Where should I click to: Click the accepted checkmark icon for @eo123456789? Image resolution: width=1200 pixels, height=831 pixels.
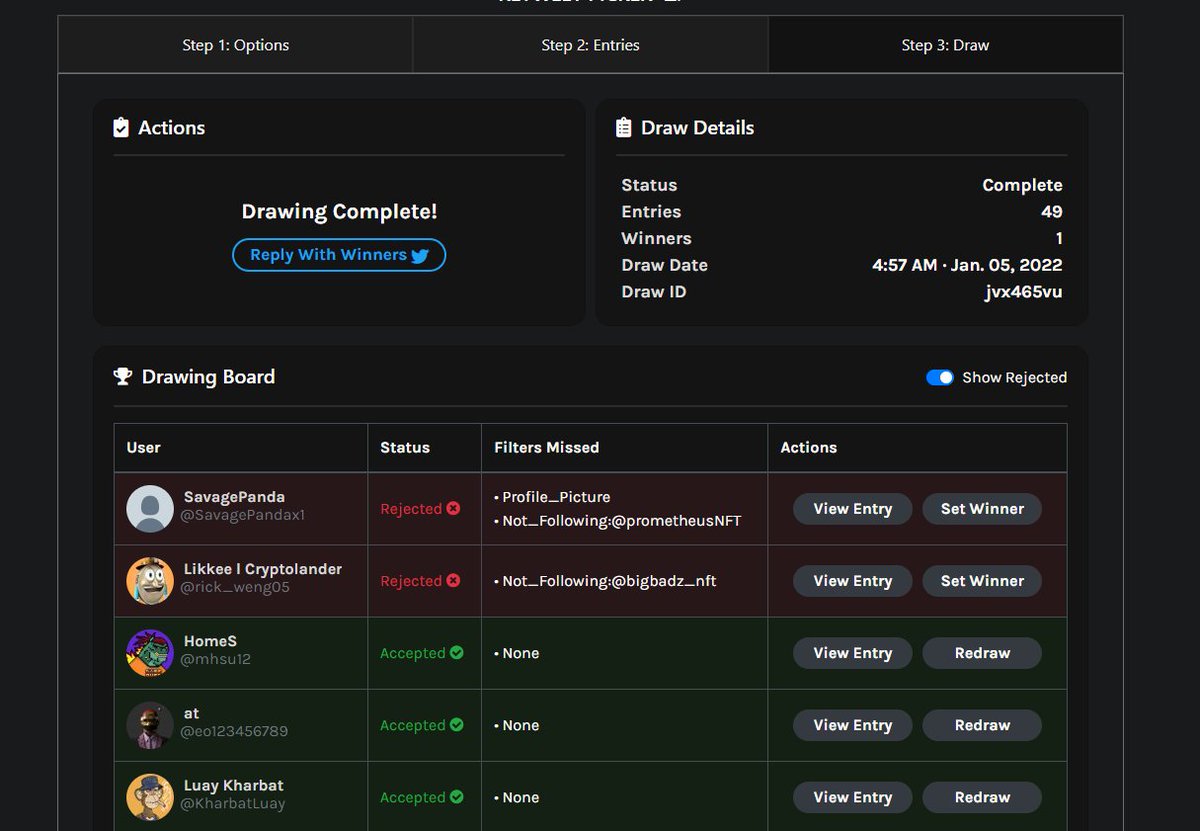click(456, 724)
